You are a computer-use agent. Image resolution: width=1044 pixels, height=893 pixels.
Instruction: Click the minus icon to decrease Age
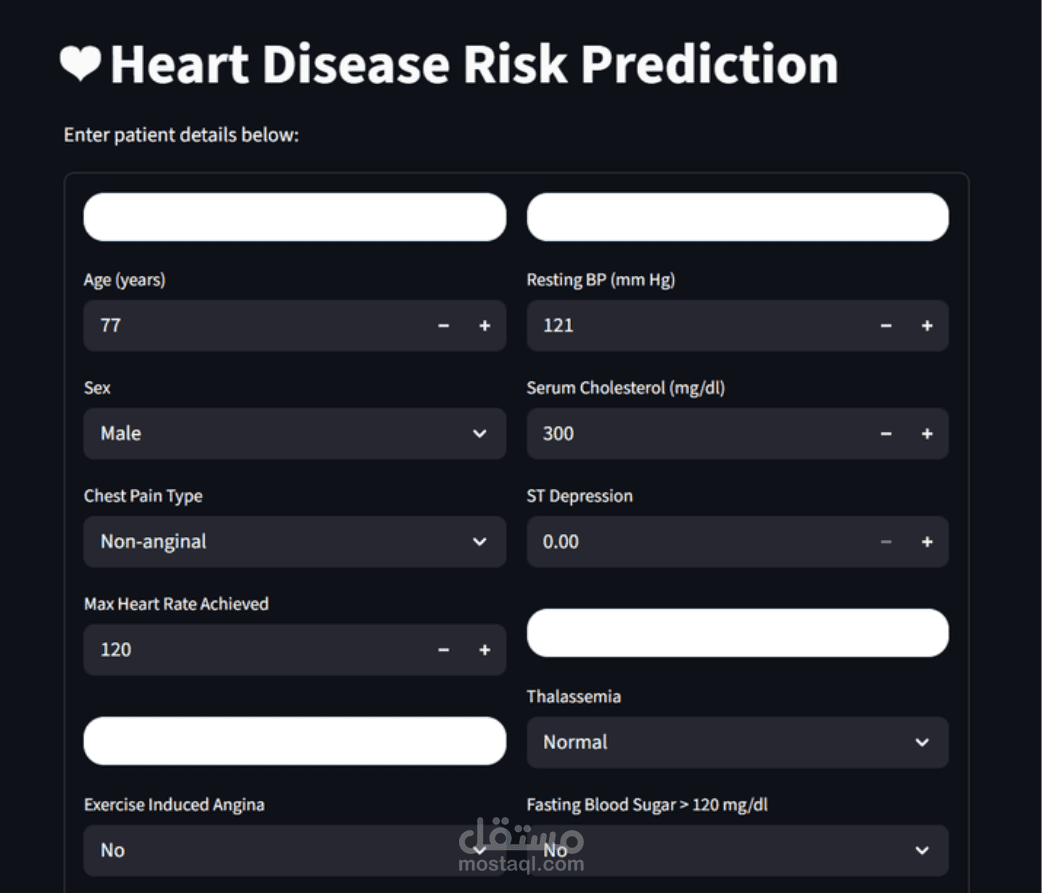click(x=443, y=325)
